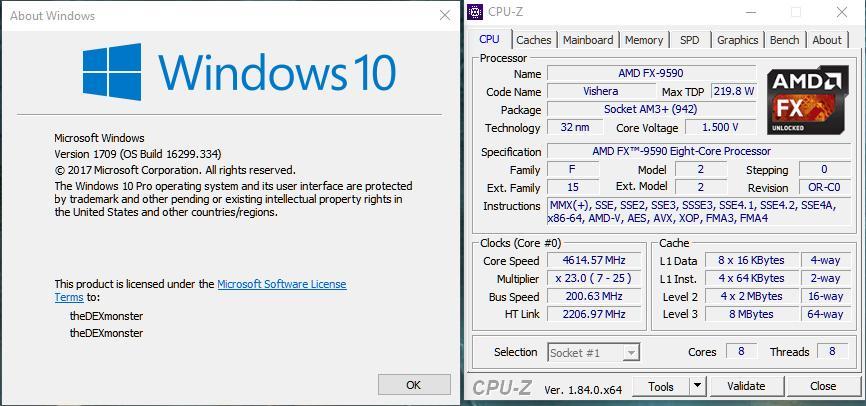
Task: Select the Graphics tab
Action: 737,40
